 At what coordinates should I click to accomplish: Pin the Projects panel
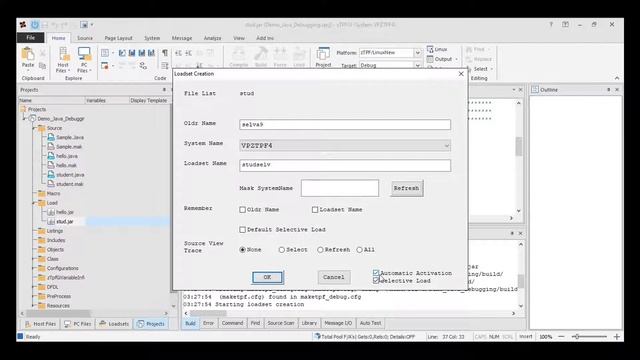[x=164, y=89]
